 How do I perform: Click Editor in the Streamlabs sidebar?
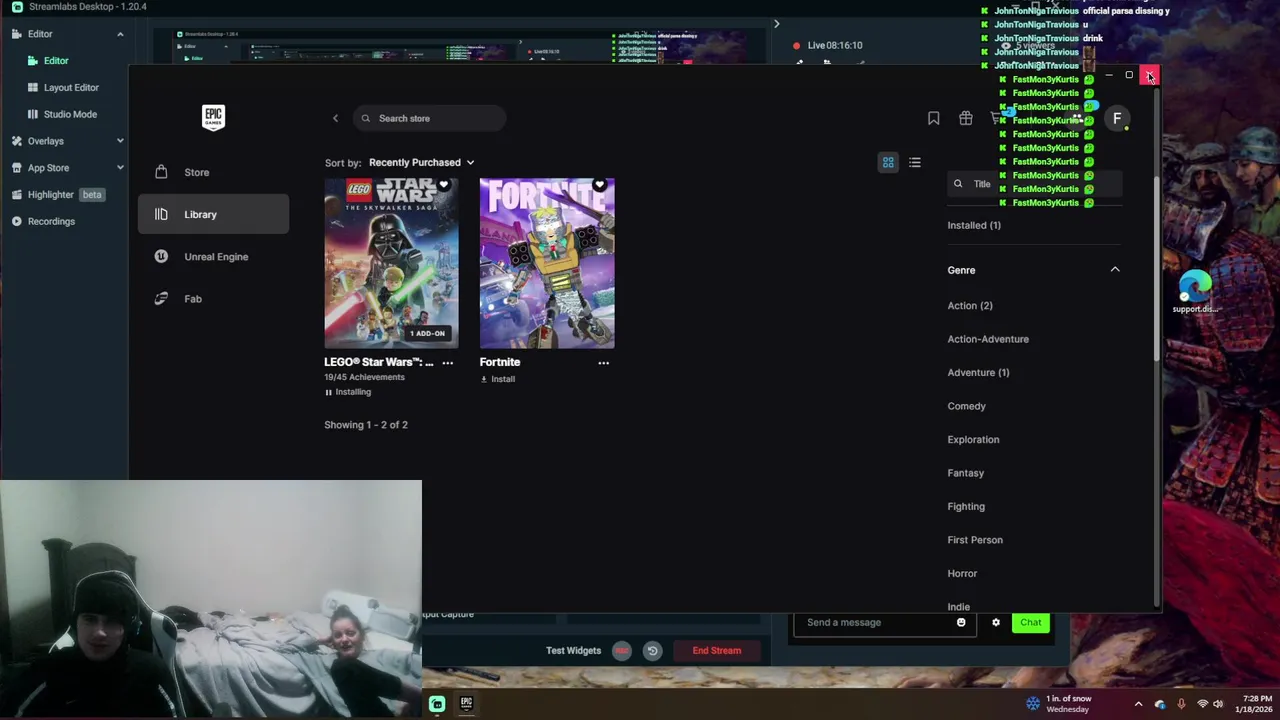pyautogui.click(x=56, y=61)
